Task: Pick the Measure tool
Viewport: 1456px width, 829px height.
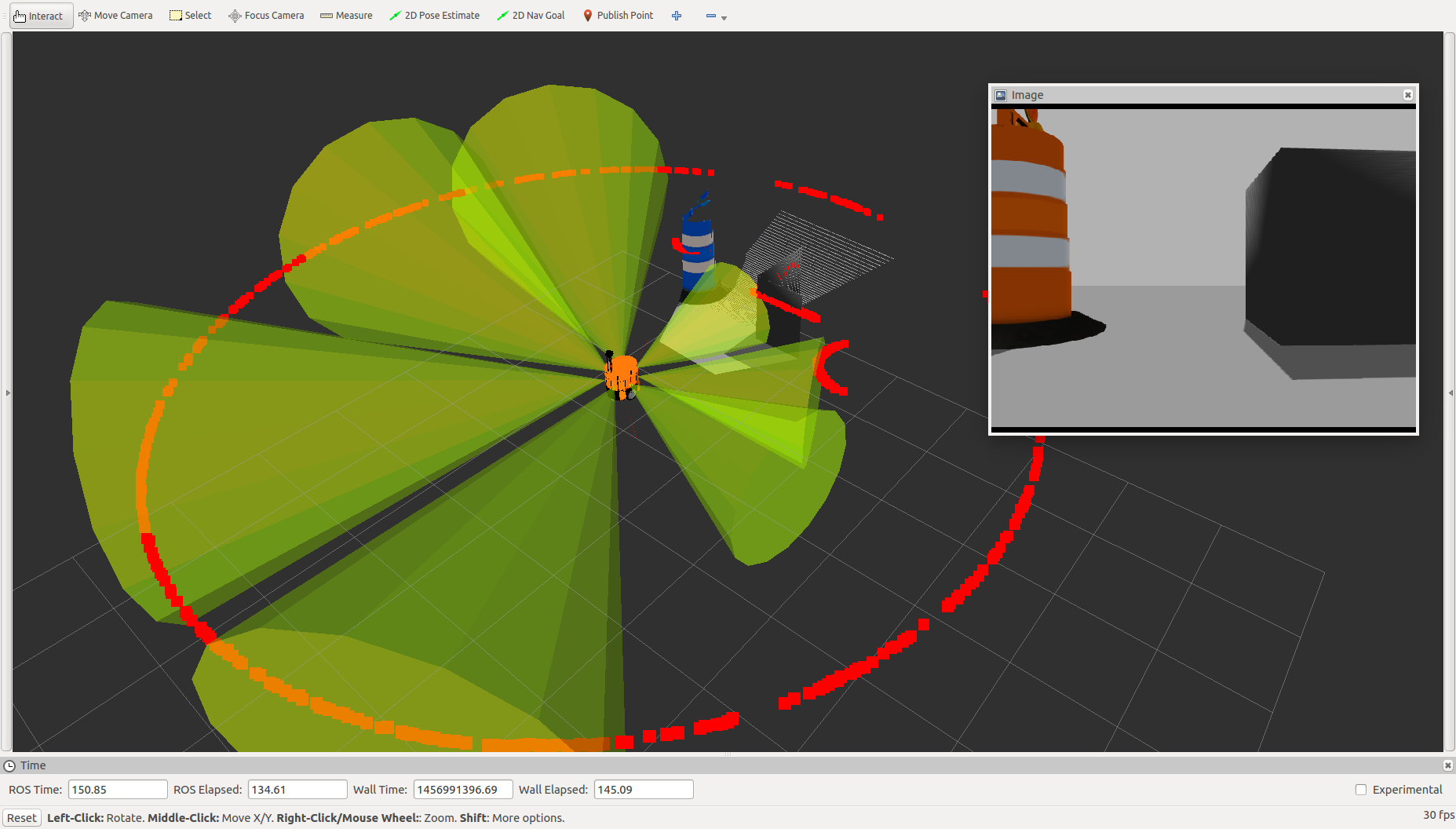Action: click(346, 16)
